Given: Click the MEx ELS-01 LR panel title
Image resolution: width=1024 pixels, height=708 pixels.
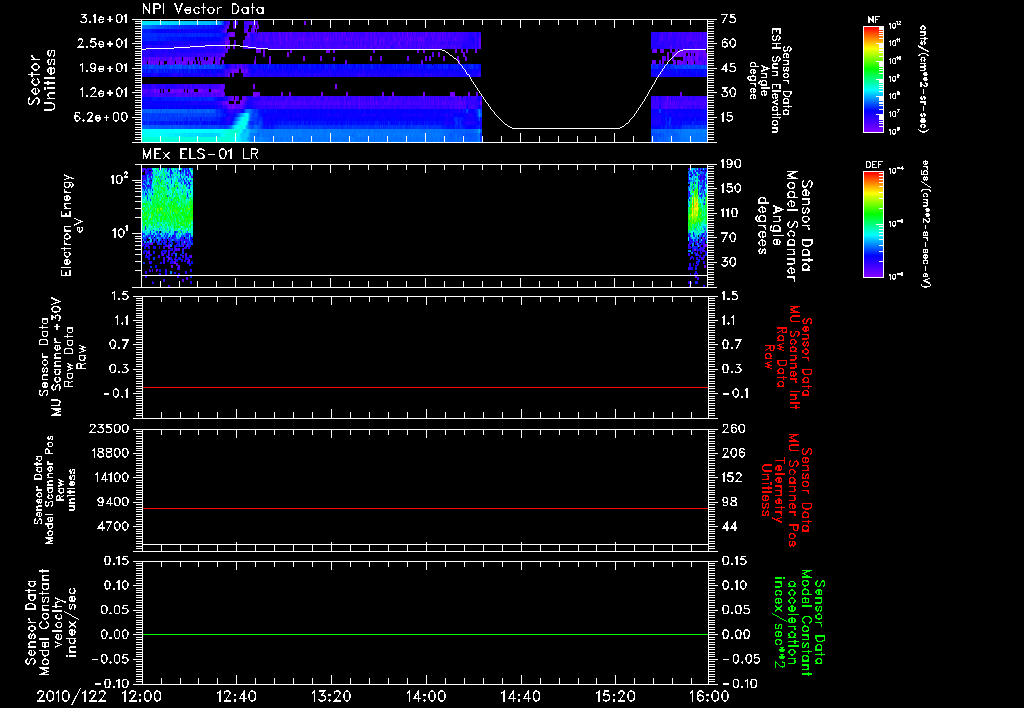Looking at the screenshot, I should click(200, 154).
